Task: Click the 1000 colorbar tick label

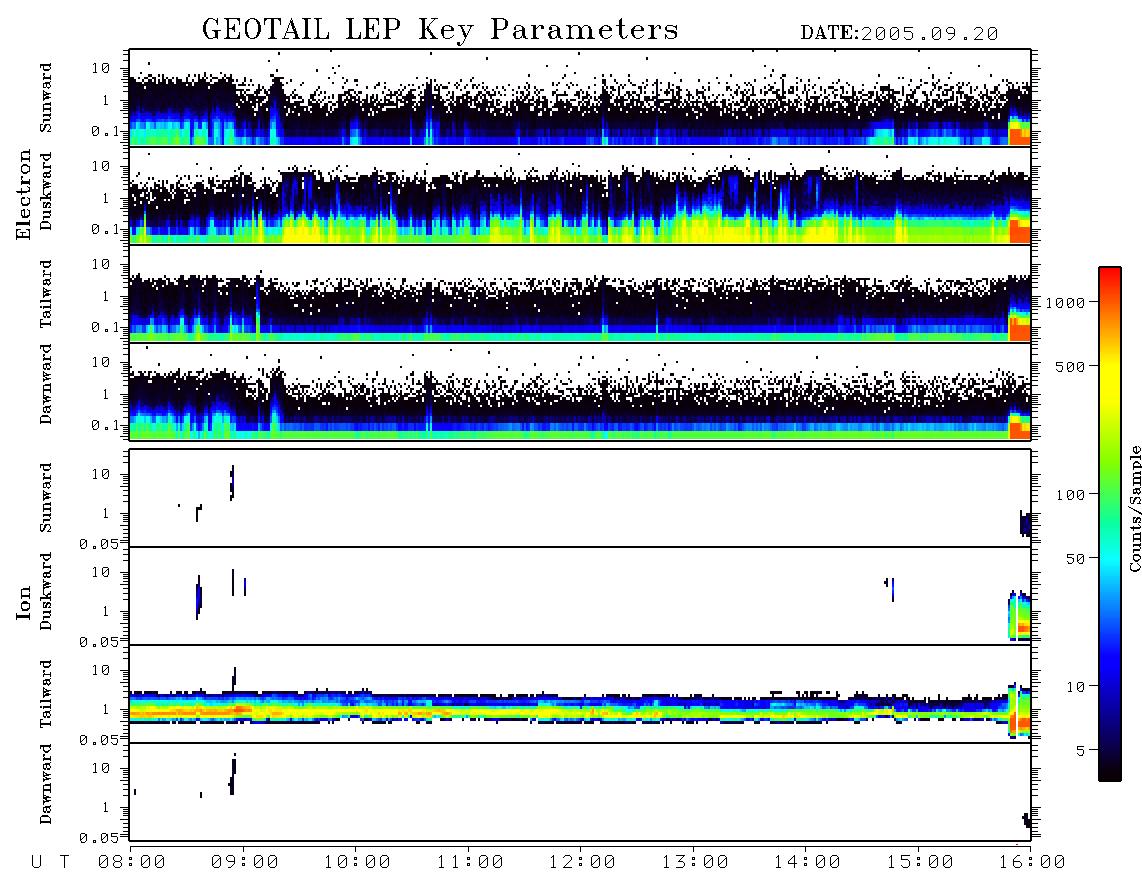Action: [x=1066, y=302]
